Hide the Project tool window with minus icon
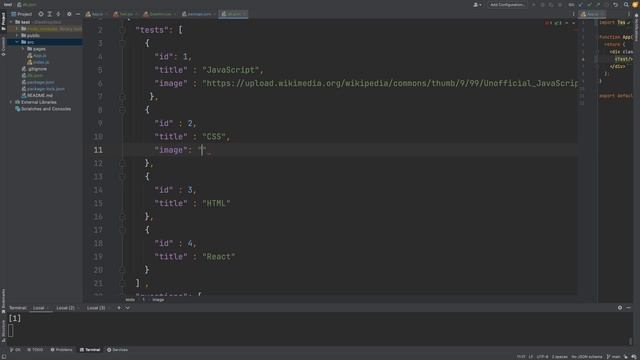The height and width of the screenshot is (360, 640). coord(78,14)
